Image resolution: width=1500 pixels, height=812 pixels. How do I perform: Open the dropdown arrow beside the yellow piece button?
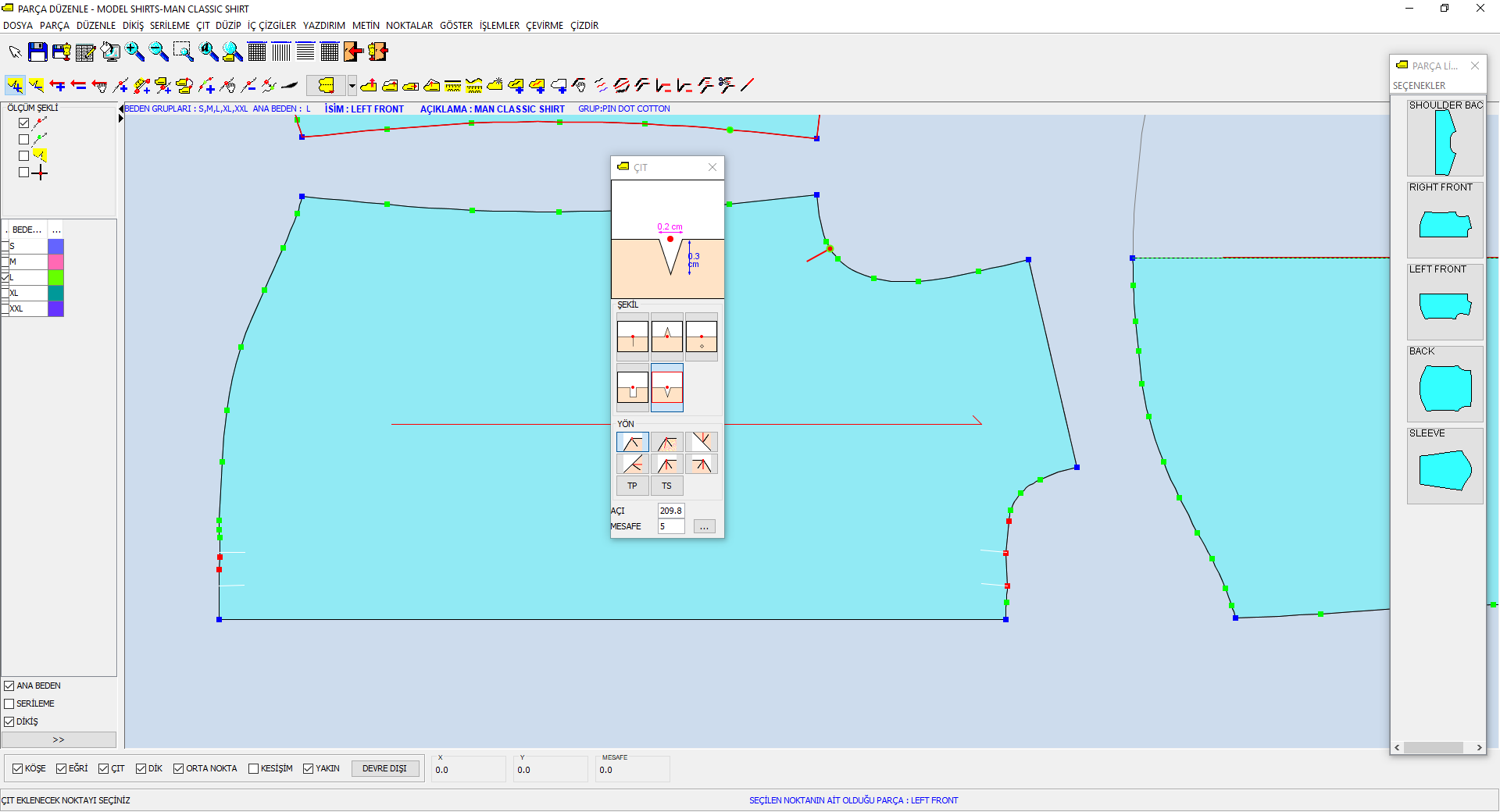click(x=352, y=85)
